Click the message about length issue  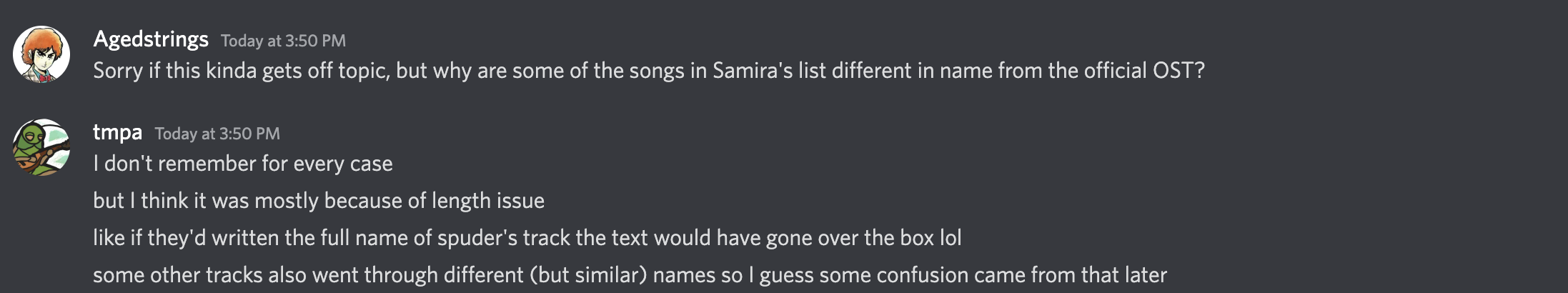point(318,201)
